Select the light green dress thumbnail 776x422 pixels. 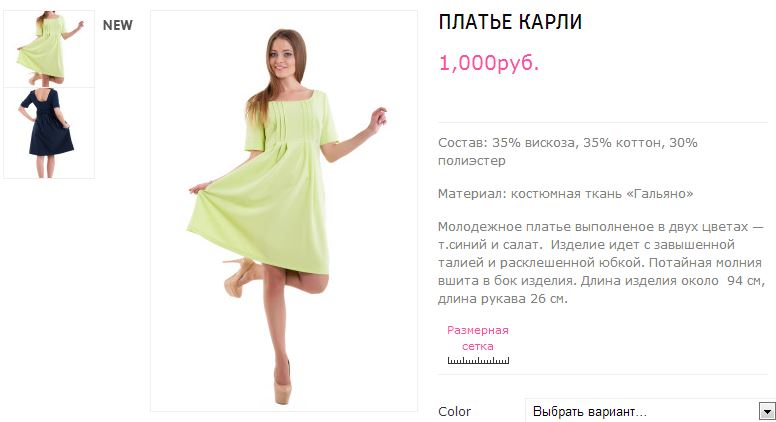49,48
